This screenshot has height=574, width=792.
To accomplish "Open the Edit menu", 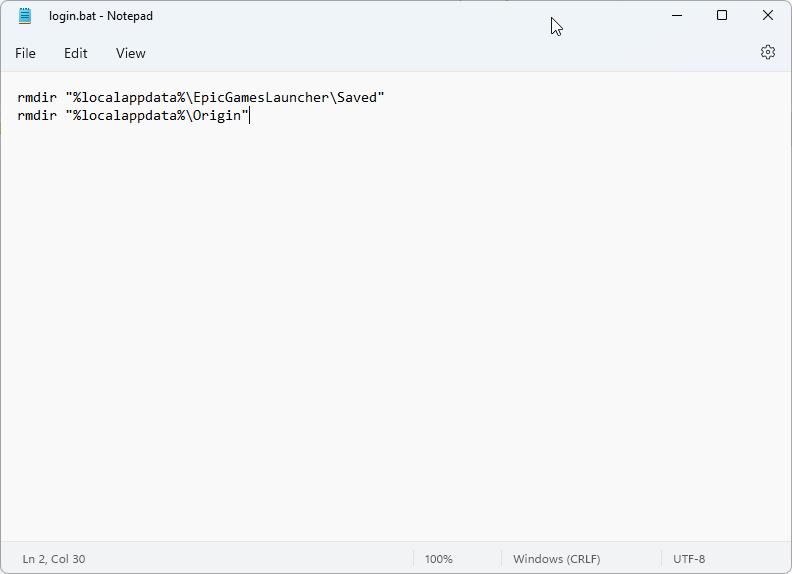I will (76, 53).
